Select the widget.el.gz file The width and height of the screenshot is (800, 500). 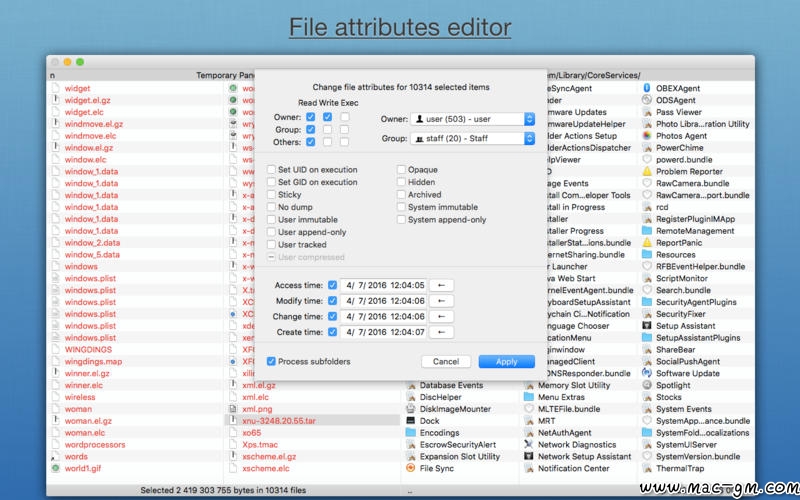click(87, 100)
